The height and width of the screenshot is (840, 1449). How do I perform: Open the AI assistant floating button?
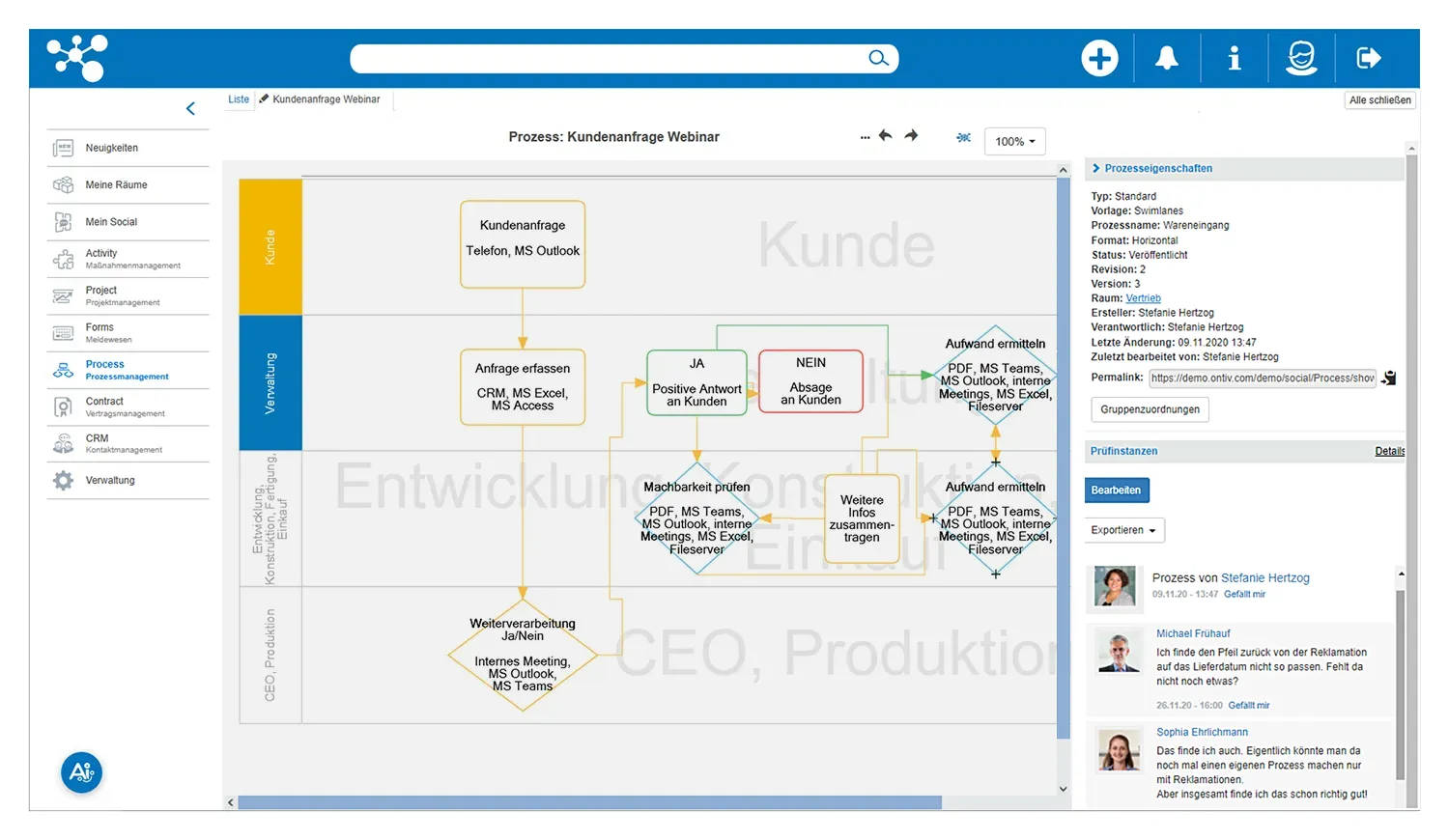coord(82,772)
